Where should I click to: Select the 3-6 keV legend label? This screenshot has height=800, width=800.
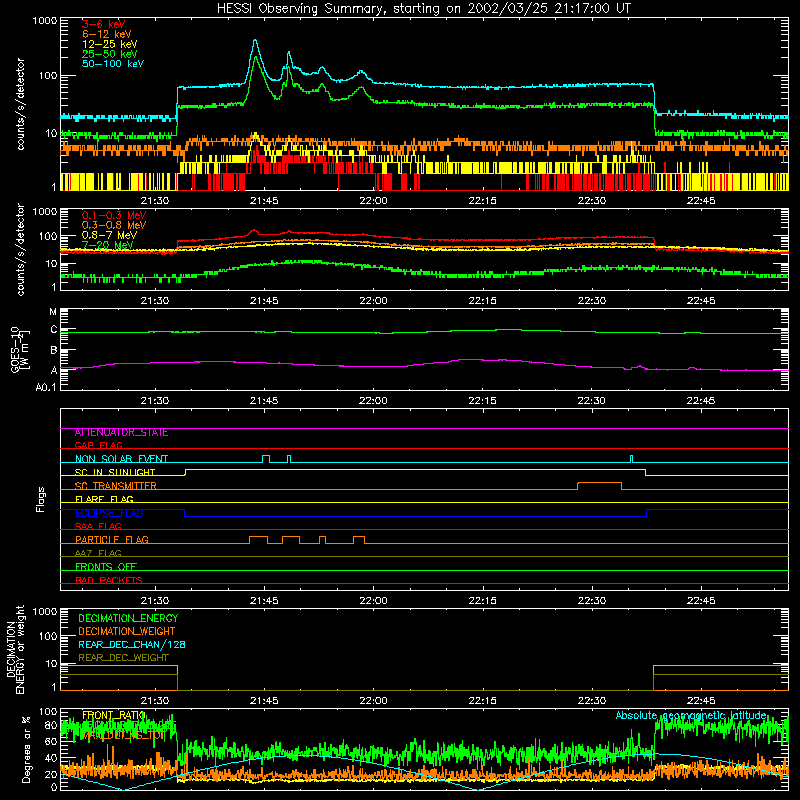(x=103, y=24)
